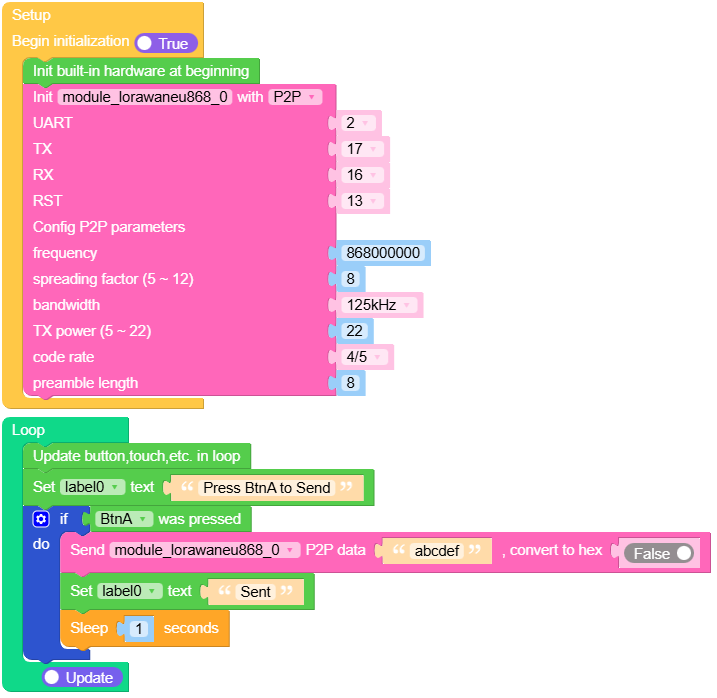The image size is (717, 698).
Task: Open the P2P mode dropdown
Action: [295, 97]
